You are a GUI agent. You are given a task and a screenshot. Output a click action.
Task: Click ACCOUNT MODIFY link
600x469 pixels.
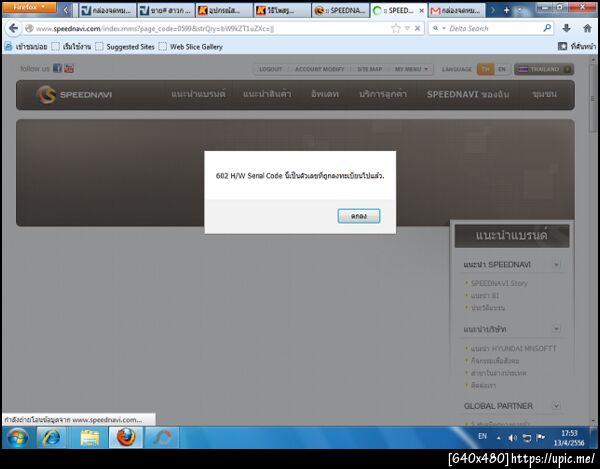click(320, 69)
